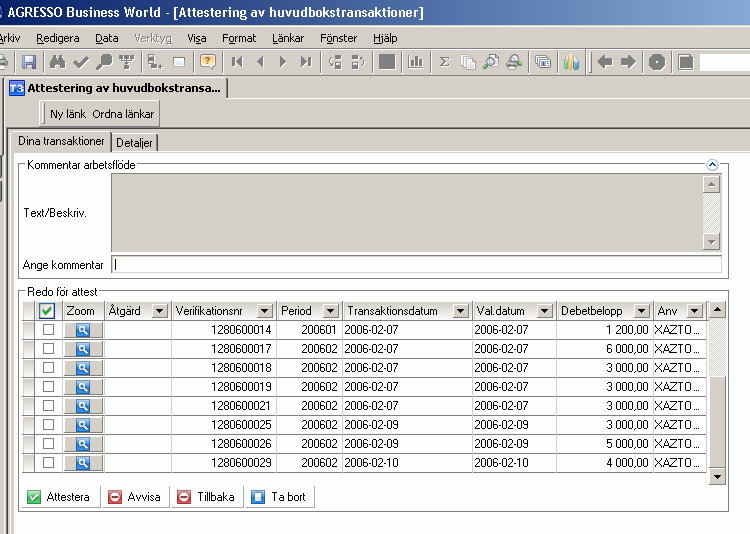This screenshot has width=750, height=534.
Task: Click the table scrollbar up arrow
Action: [717, 310]
